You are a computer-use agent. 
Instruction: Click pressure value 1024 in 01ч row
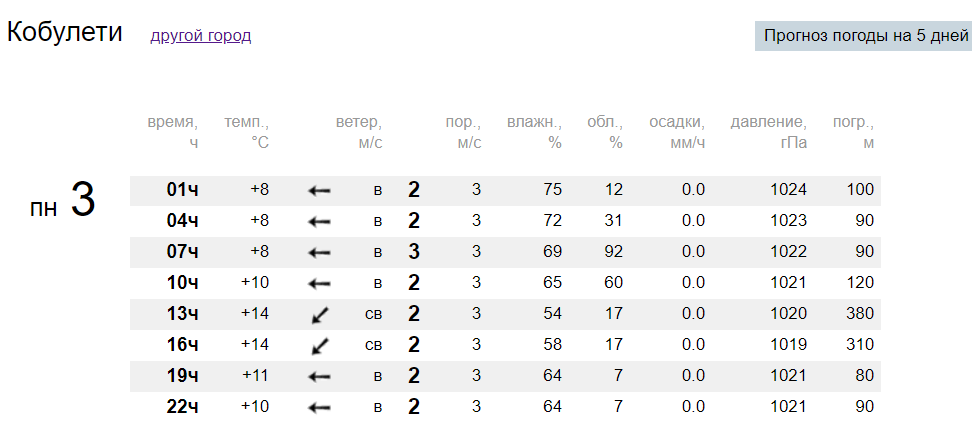789,190
